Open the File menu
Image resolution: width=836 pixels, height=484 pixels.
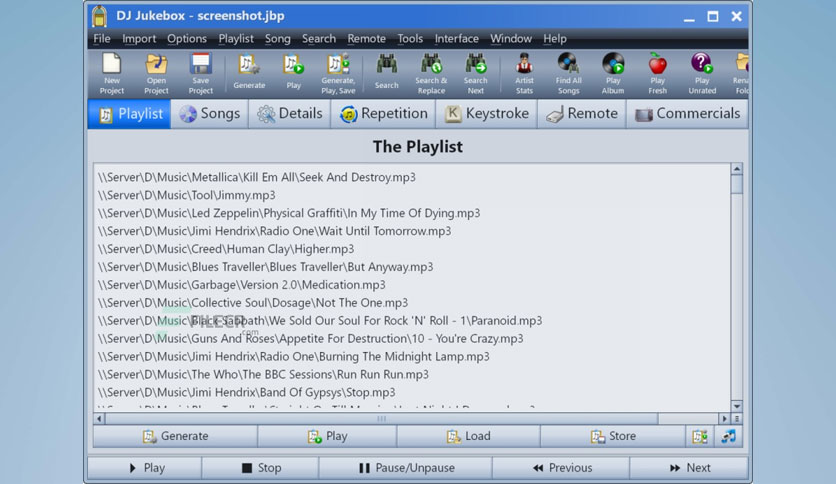102,39
